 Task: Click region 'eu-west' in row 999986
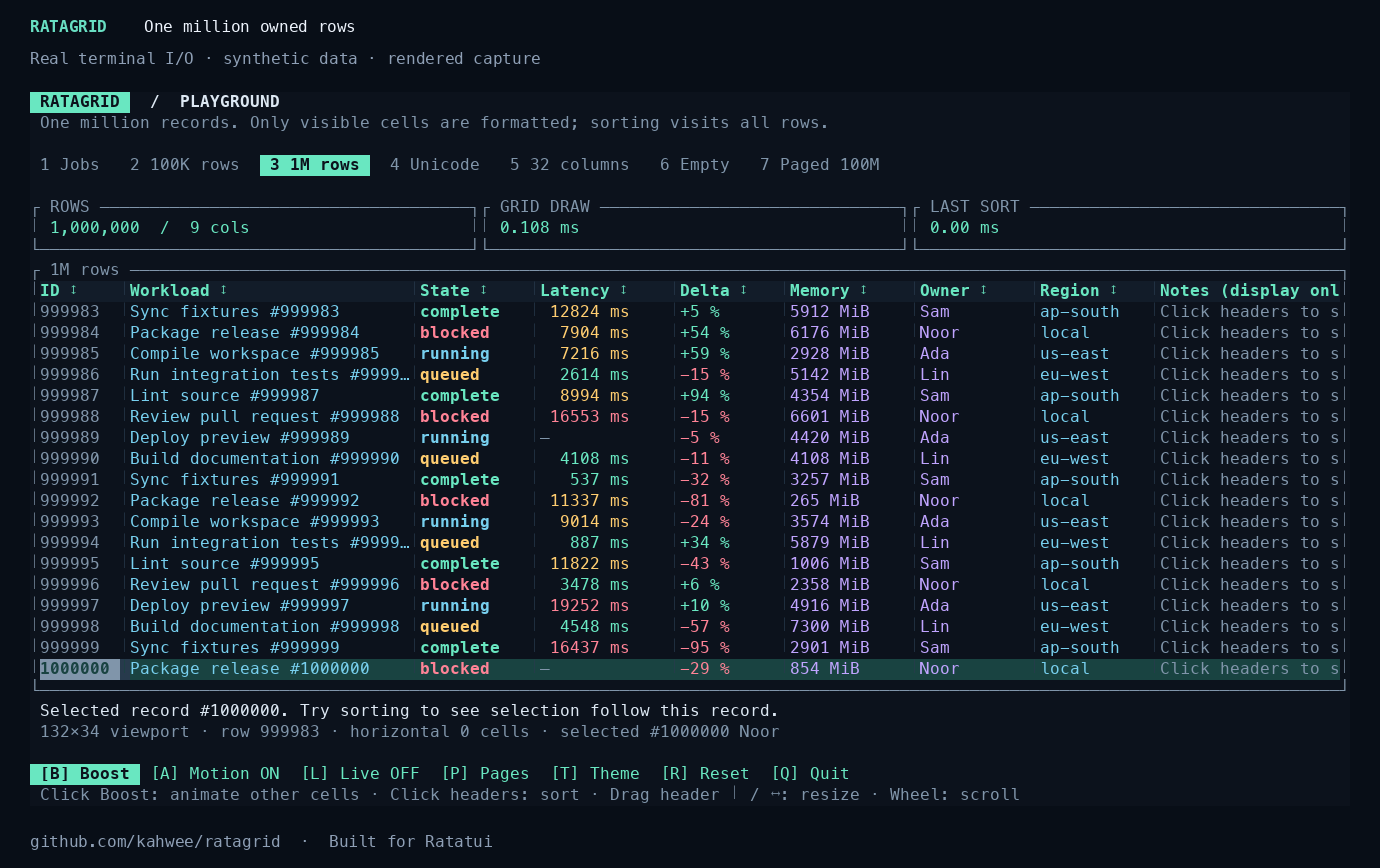pos(1075,374)
